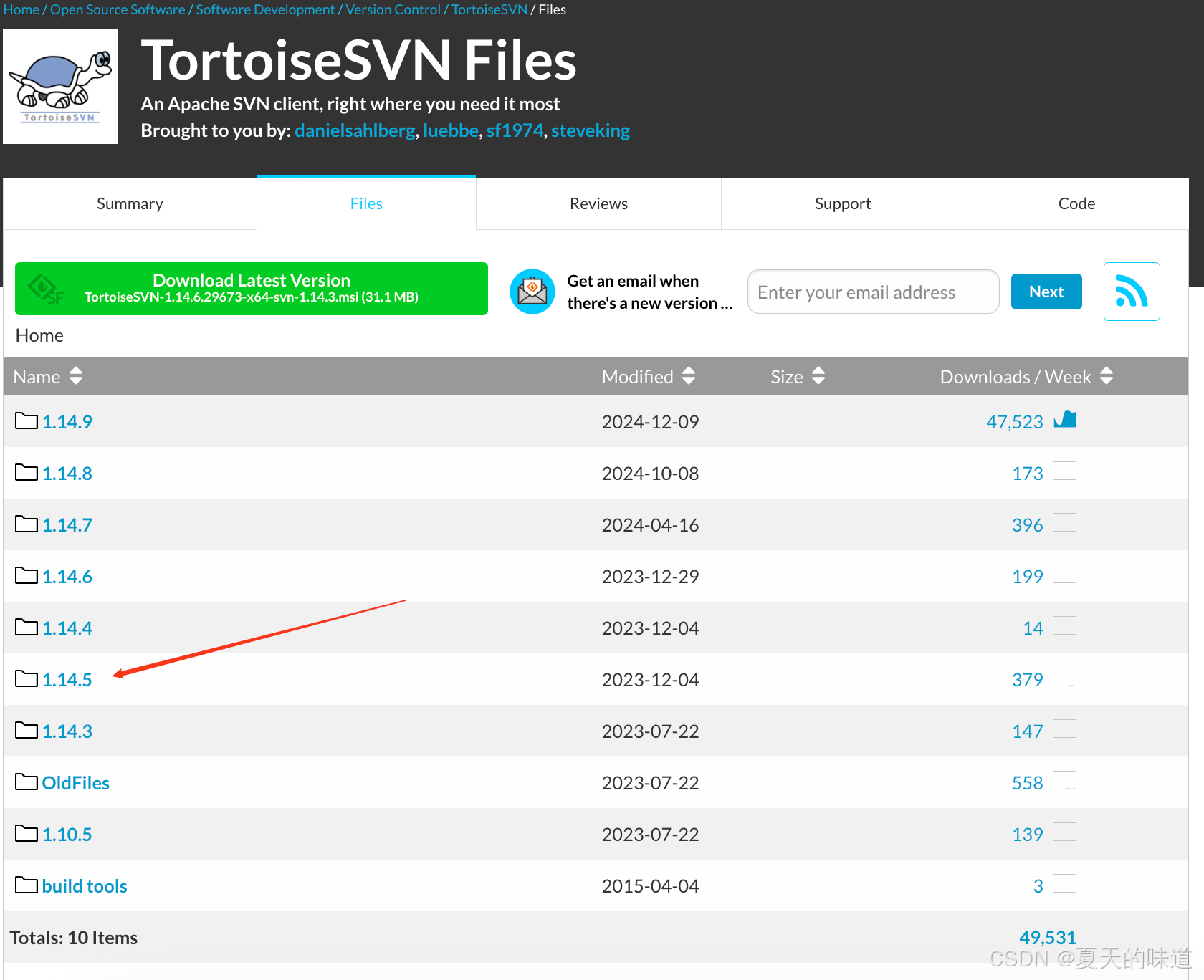Switch to the Summary tab
This screenshot has width=1204, height=980.
click(130, 203)
